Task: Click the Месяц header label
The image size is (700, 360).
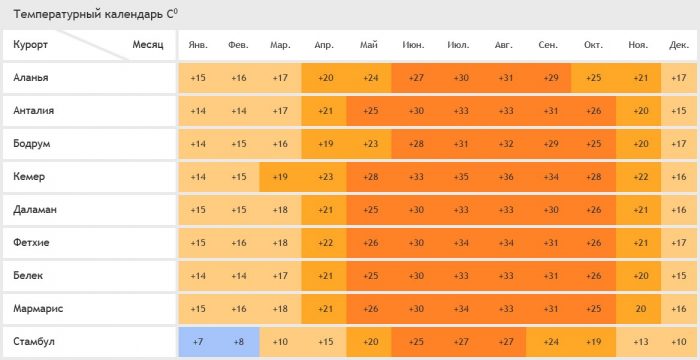Action: [148, 45]
